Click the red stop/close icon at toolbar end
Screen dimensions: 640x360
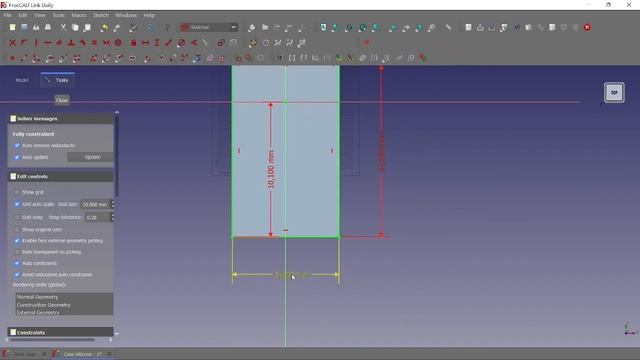click(587, 27)
